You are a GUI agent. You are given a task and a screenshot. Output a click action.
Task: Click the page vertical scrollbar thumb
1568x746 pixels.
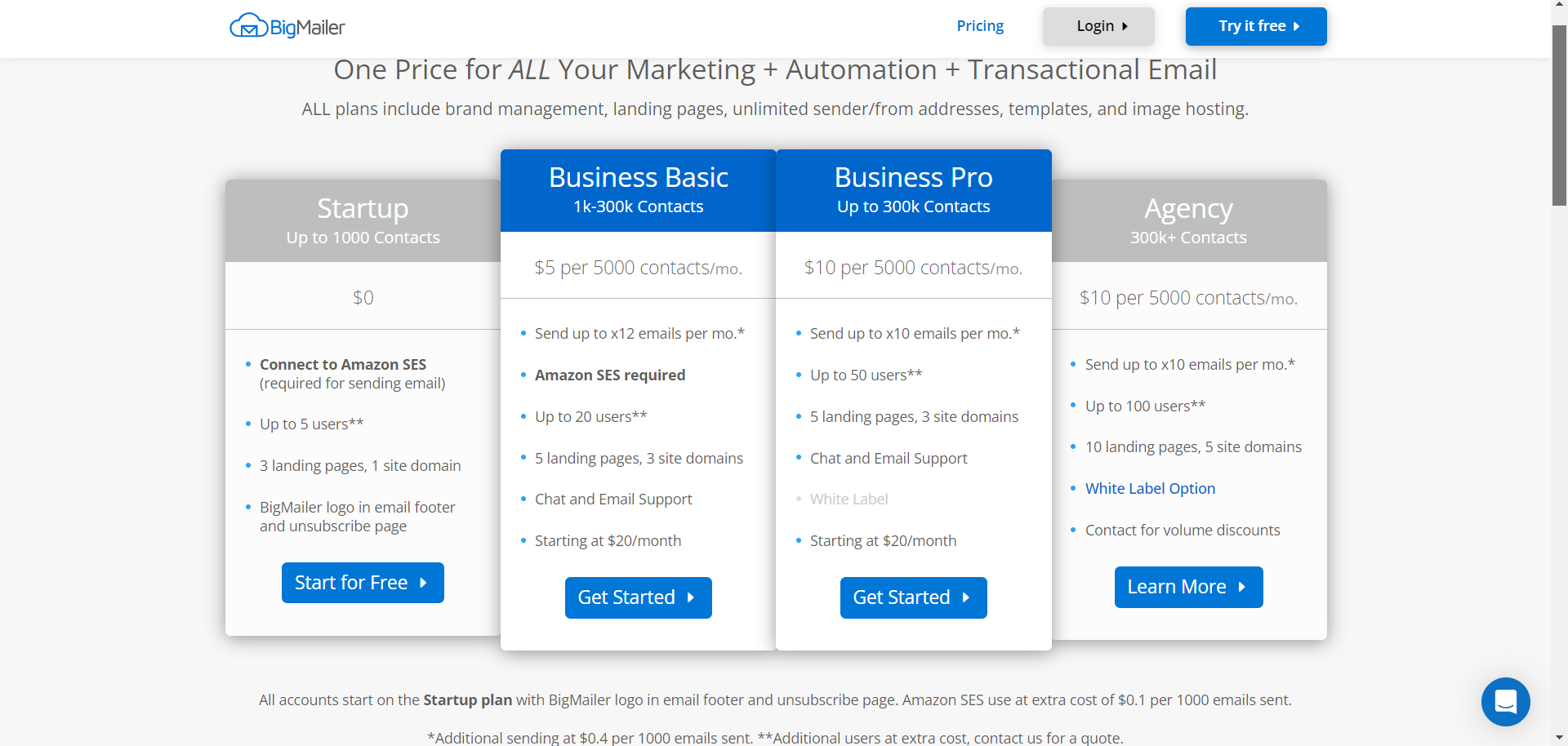pyautogui.click(x=1559, y=114)
